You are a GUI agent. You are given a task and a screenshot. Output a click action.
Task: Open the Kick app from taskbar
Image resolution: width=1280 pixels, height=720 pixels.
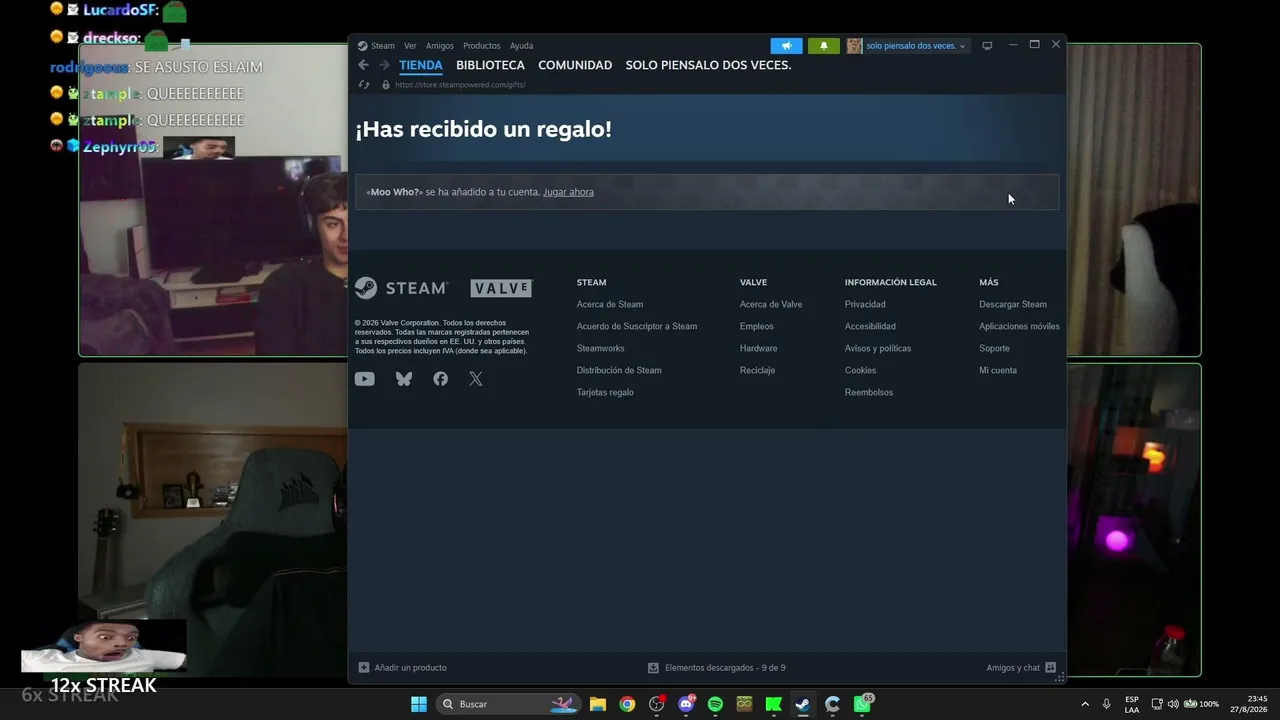773,704
